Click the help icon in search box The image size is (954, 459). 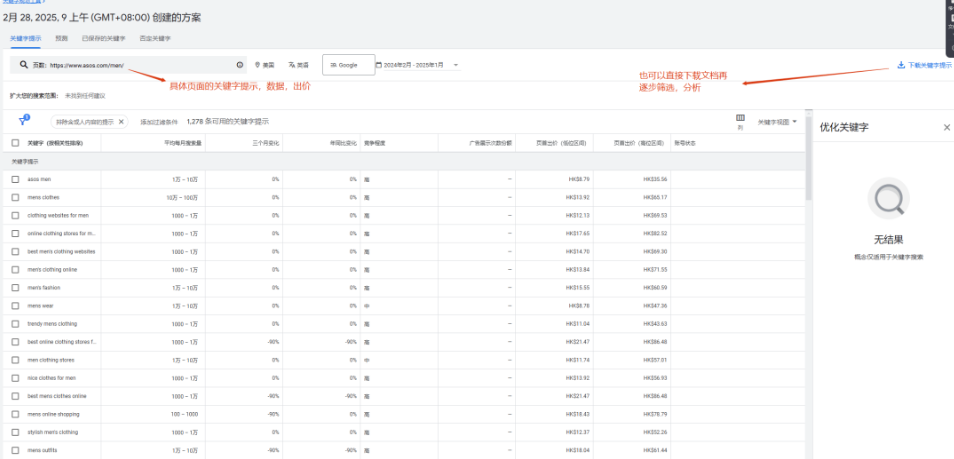[x=240, y=65]
